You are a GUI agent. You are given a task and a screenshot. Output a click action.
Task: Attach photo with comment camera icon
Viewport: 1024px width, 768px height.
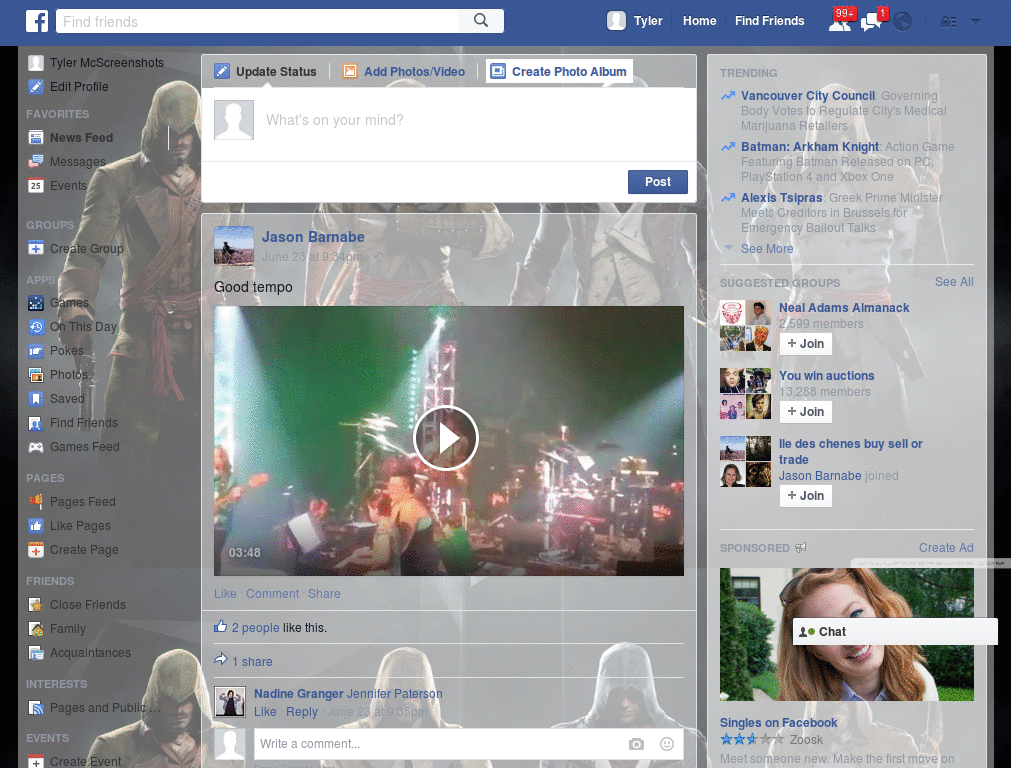coord(636,744)
